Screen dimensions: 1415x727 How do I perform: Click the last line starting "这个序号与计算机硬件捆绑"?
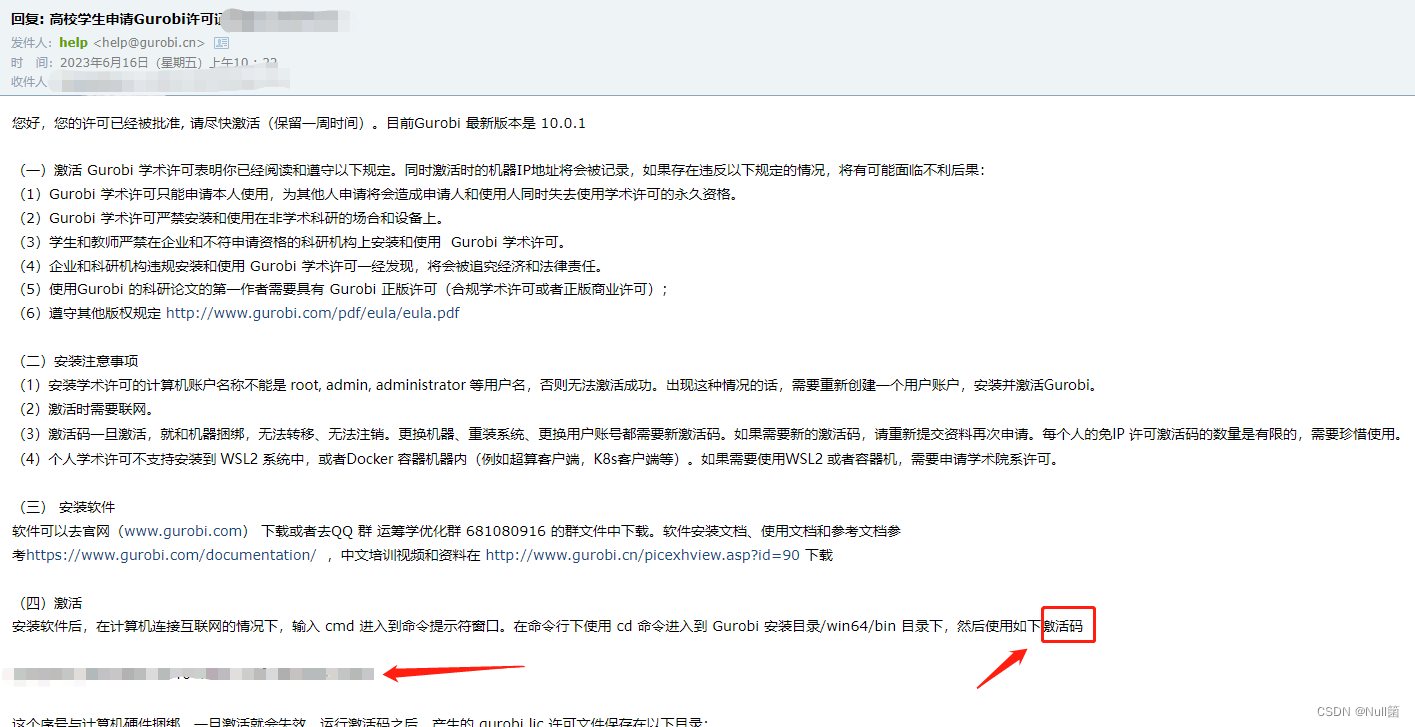[360, 721]
